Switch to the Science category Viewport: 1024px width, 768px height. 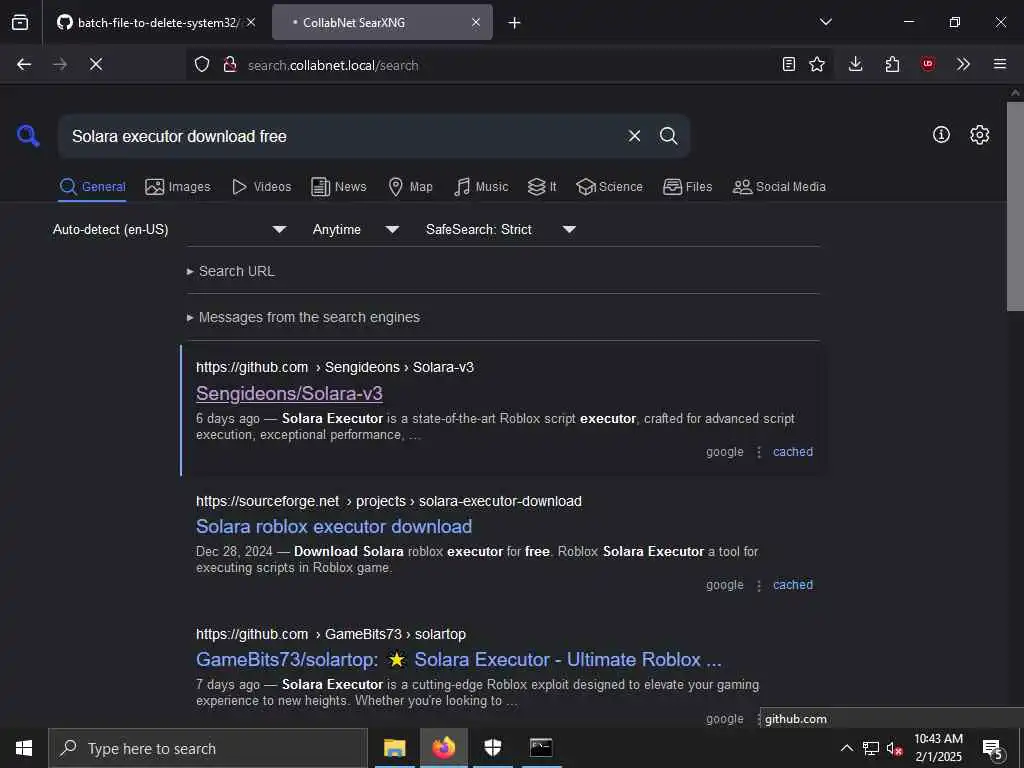[x=609, y=187]
